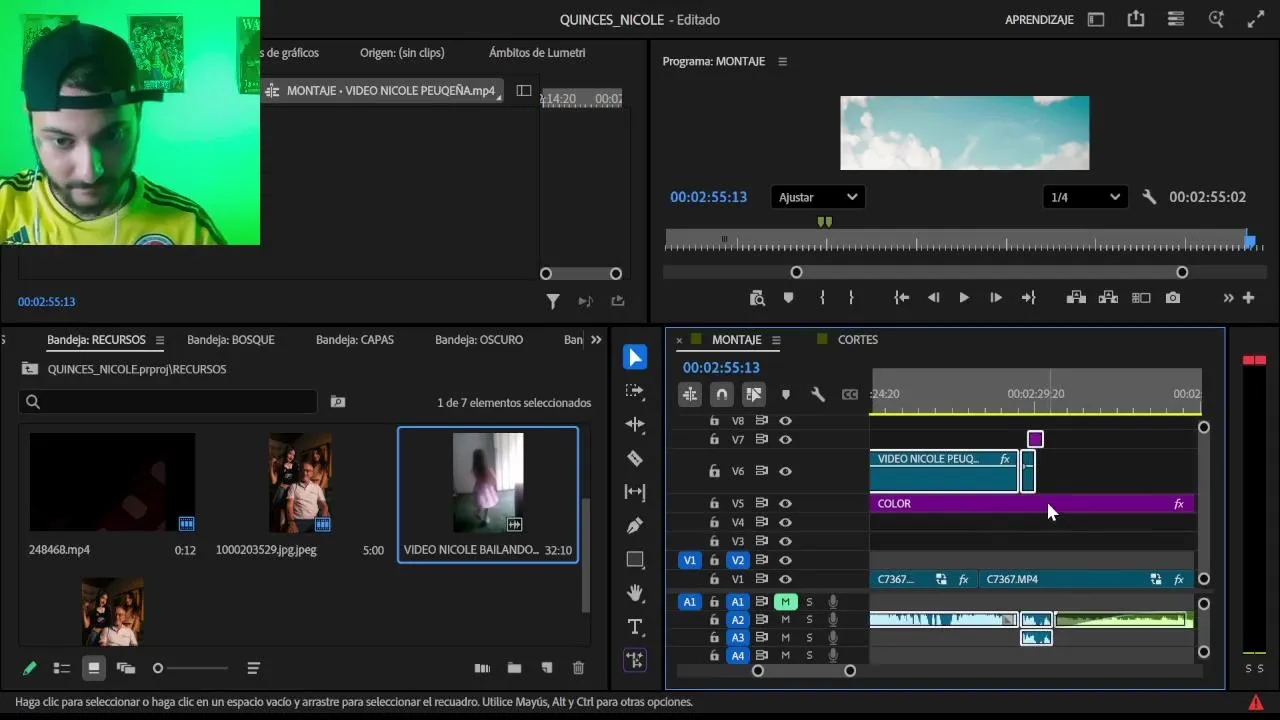Select the Track Select Forward tool

[635, 391]
